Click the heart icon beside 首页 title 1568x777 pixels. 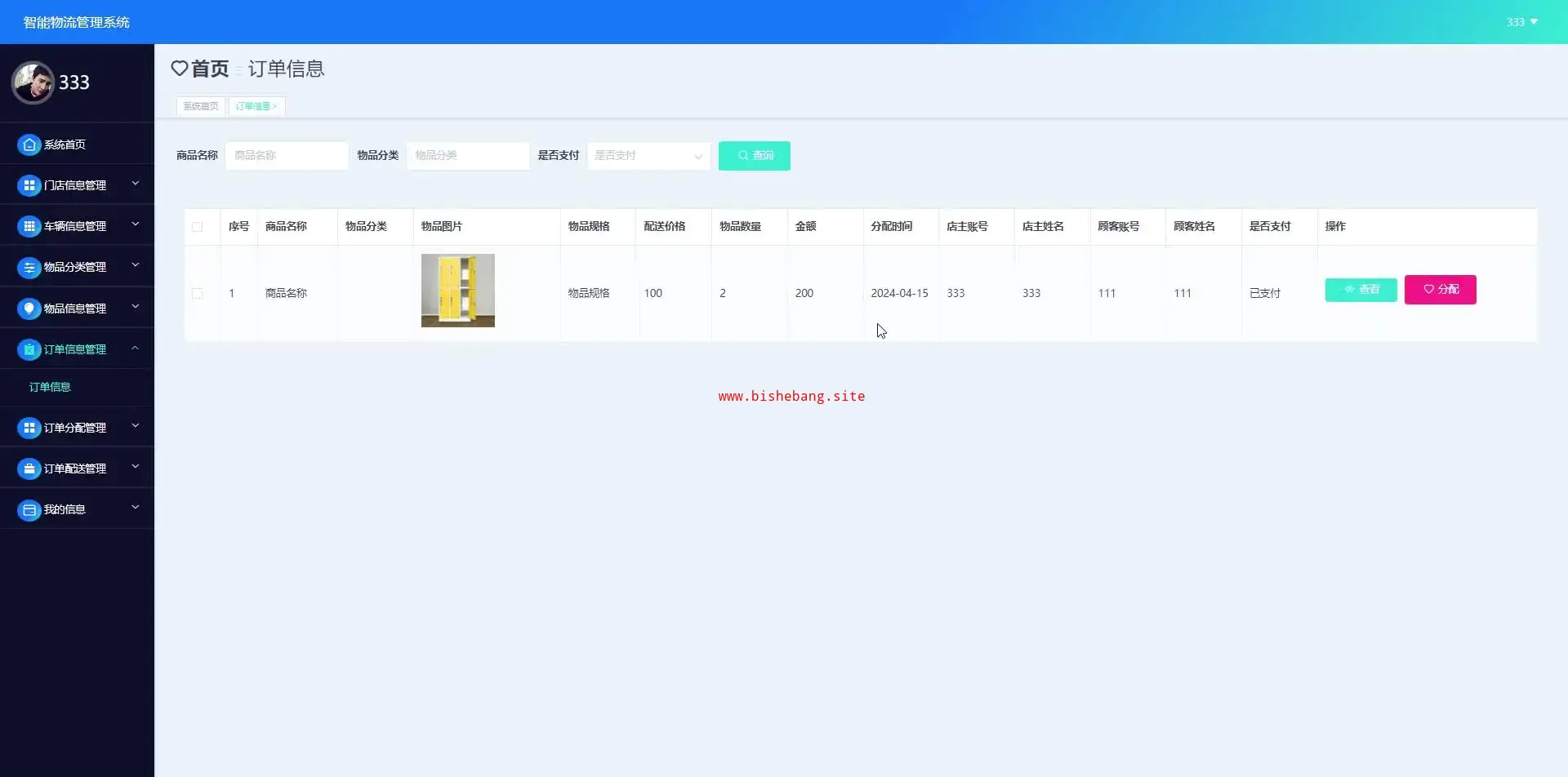click(180, 69)
